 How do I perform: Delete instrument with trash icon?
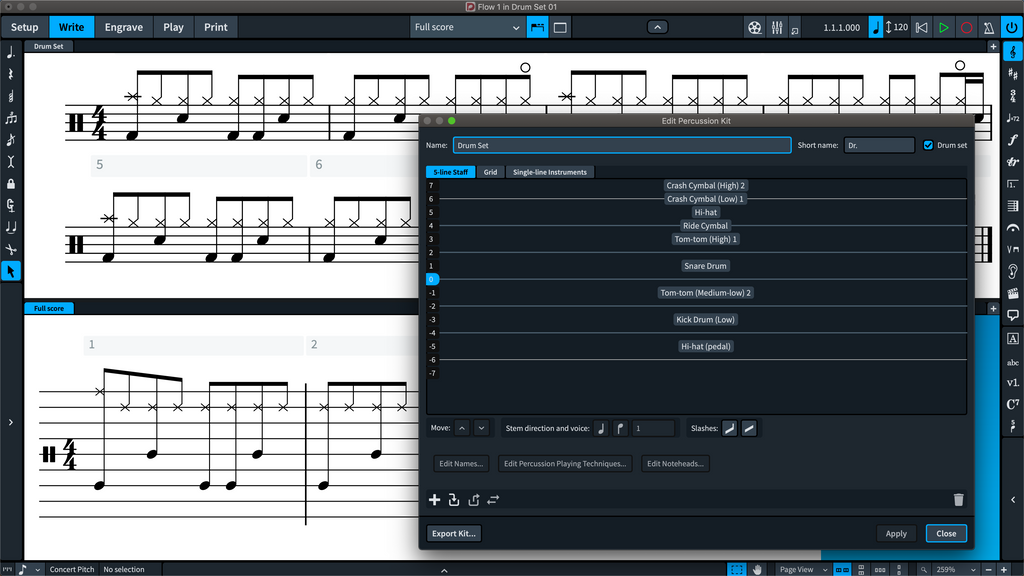click(958, 500)
